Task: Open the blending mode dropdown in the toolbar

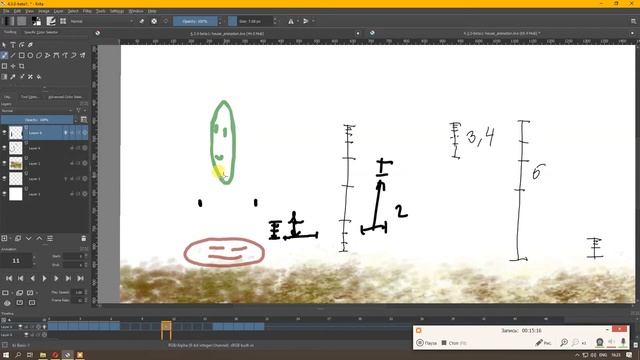Action: click(x=101, y=21)
